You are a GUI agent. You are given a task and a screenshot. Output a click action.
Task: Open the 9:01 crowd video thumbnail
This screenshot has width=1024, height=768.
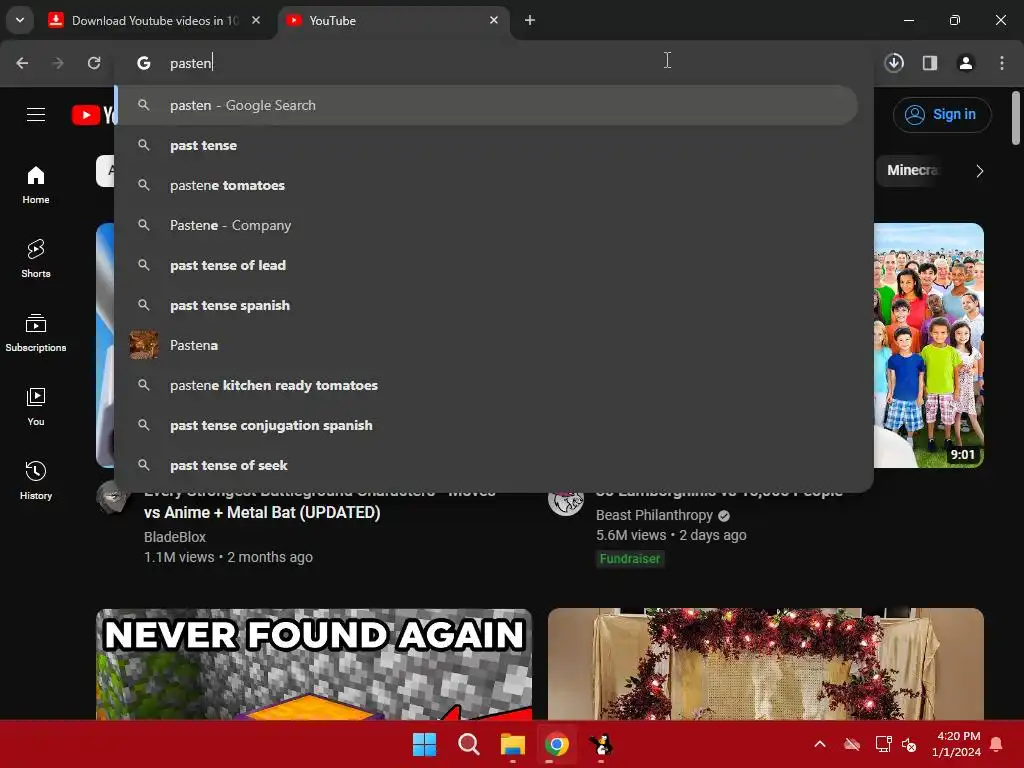coord(929,345)
